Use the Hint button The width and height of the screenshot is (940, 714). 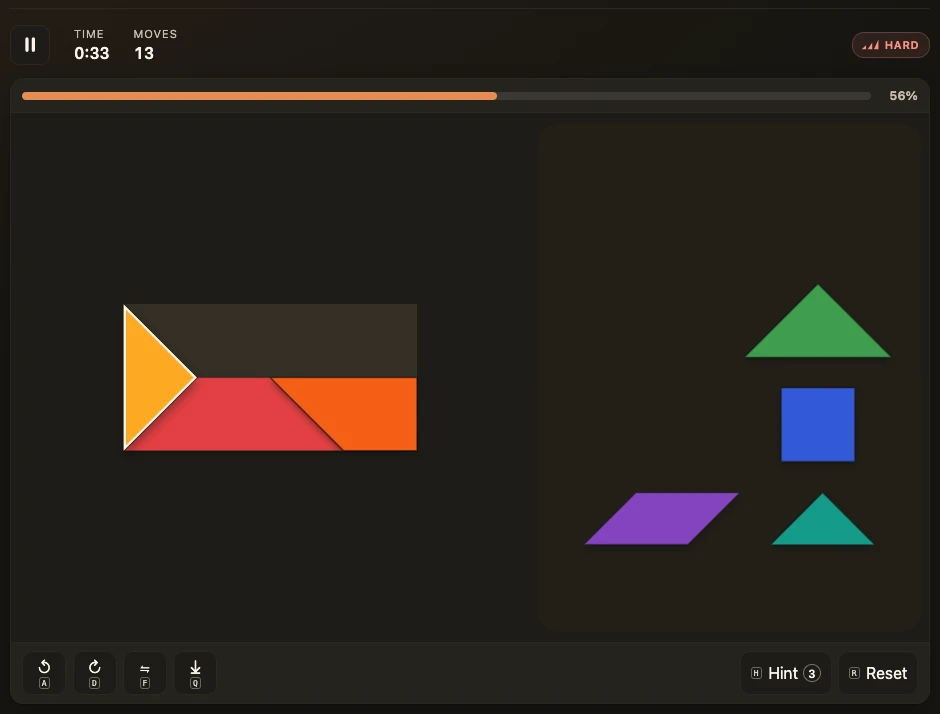785,673
